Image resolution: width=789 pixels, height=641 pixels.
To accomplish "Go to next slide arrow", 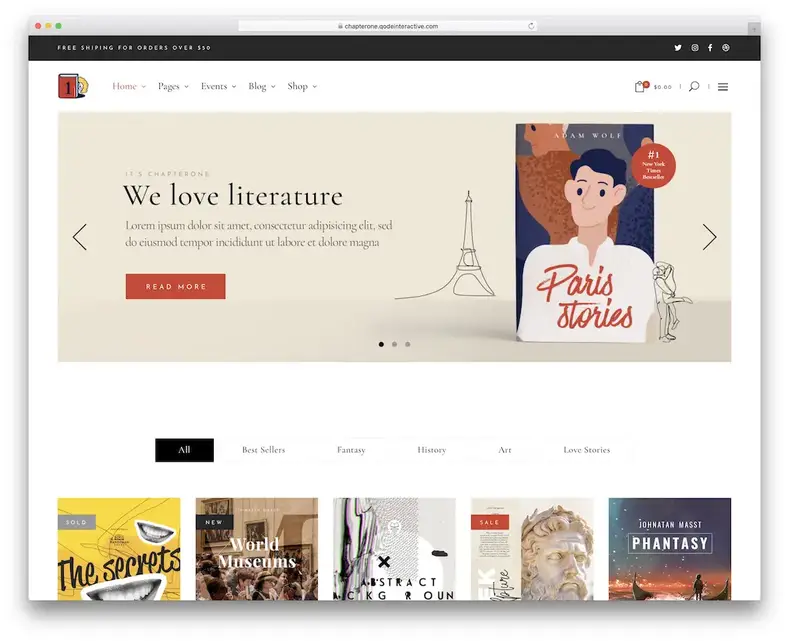I will point(709,237).
